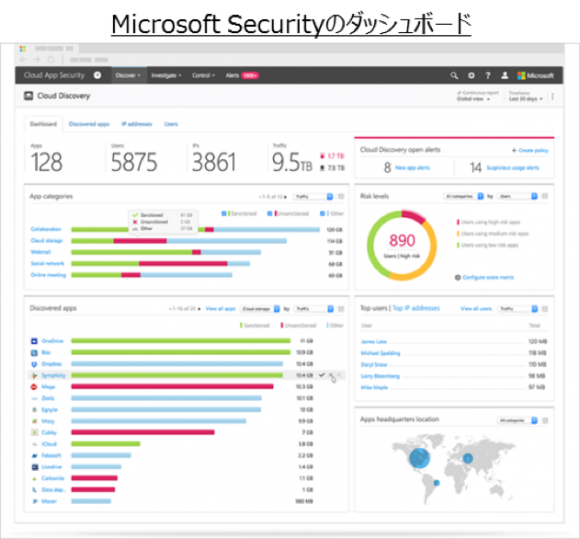Select the Dashboard tab
This screenshot has width=580, height=539.
(43, 124)
